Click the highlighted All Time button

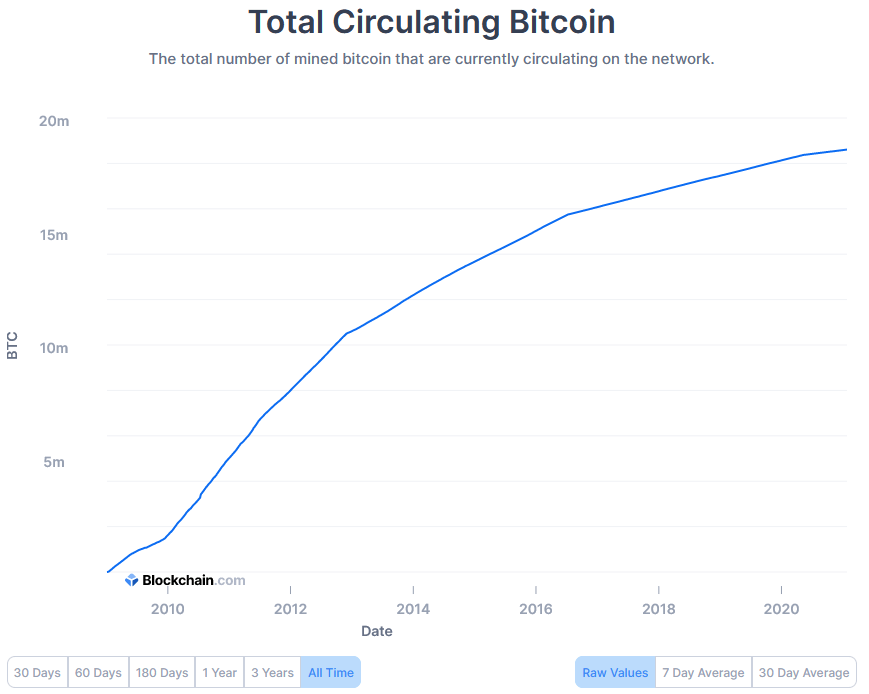pyautogui.click(x=330, y=672)
